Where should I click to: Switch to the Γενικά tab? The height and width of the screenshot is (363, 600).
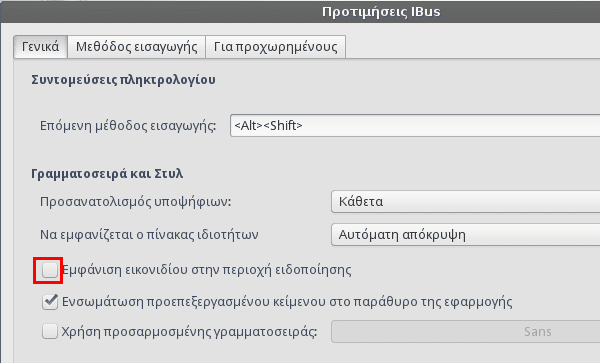pos(41,47)
